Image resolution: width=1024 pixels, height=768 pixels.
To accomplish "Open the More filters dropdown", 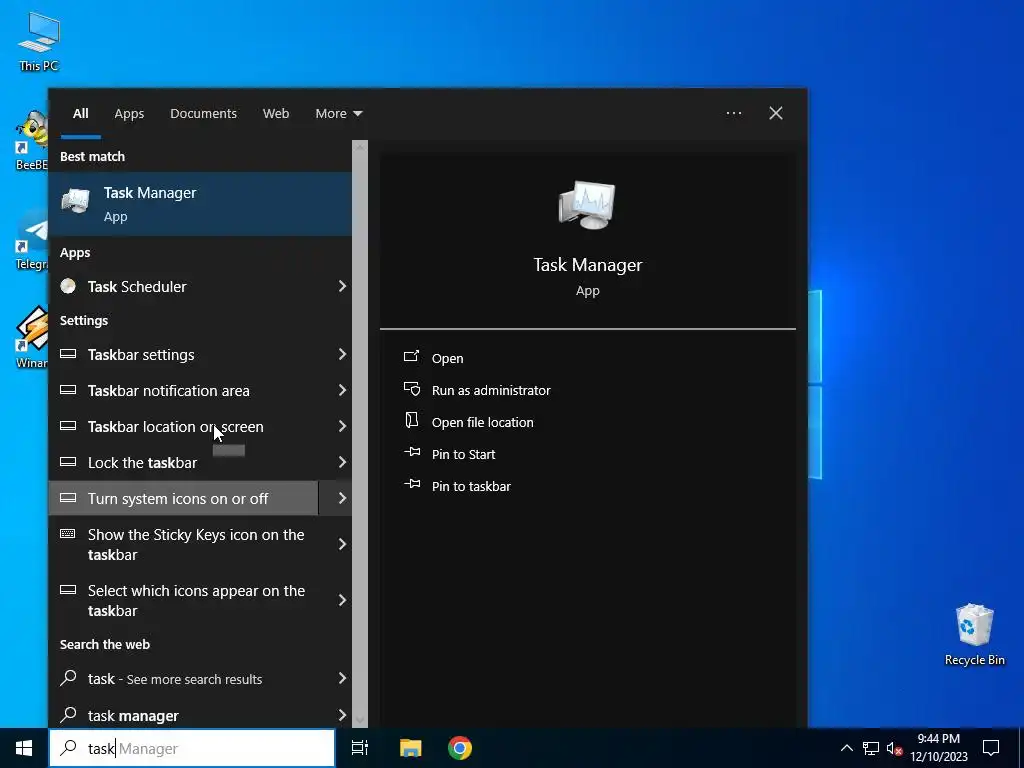I will click(x=338, y=114).
